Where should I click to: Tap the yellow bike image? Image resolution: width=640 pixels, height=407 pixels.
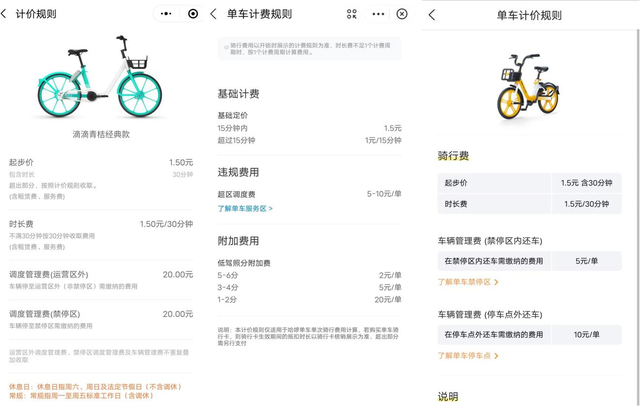528,86
